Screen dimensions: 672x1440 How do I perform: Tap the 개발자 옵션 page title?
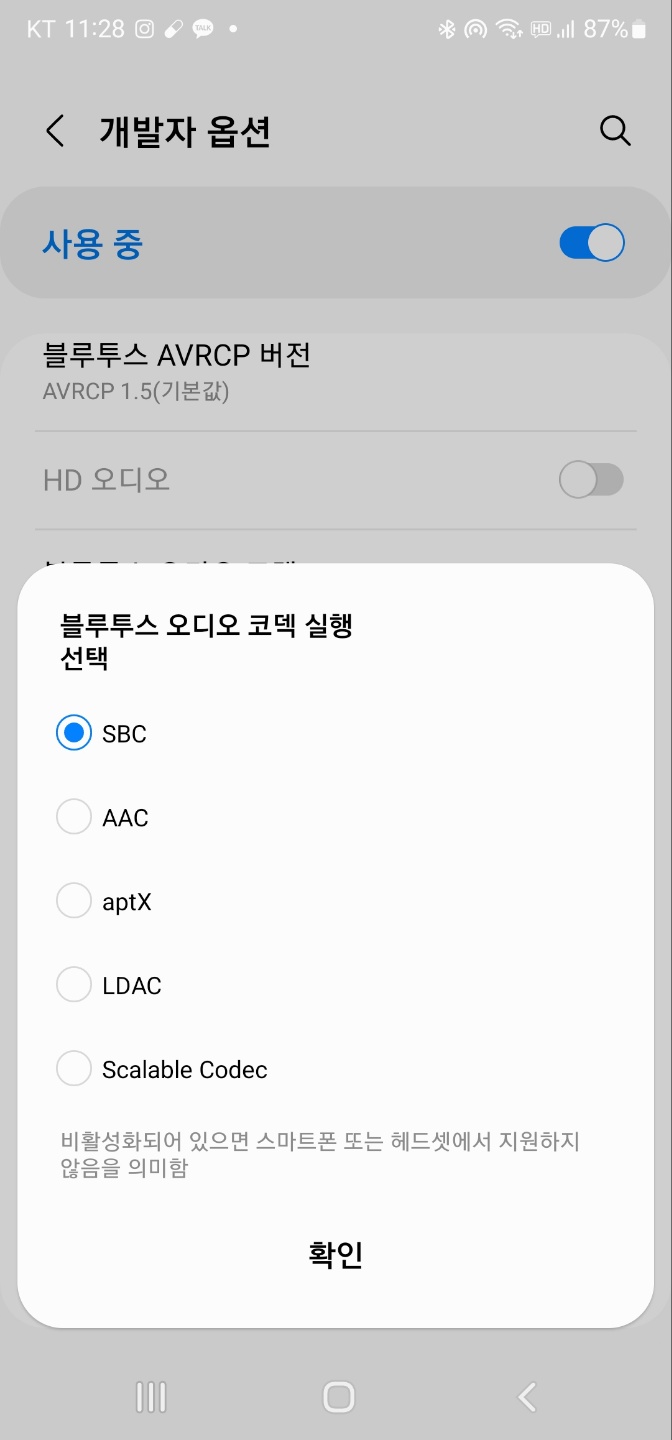click(x=185, y=131)
